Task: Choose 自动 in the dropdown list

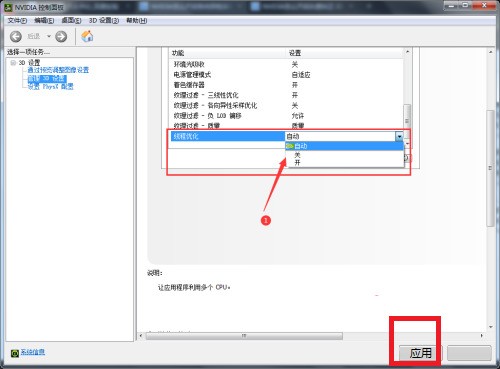Action: click(344, 146)
